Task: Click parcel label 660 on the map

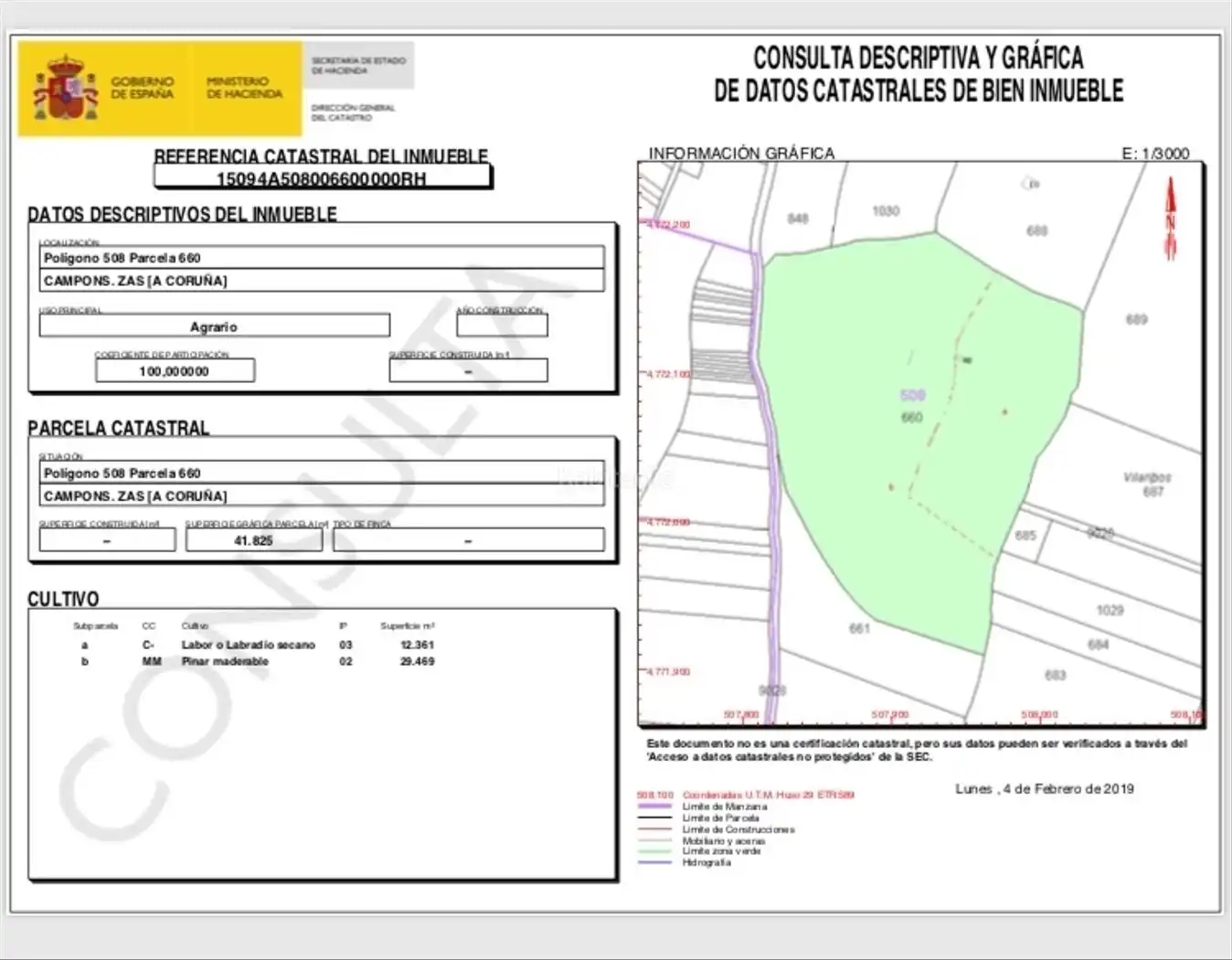Action: click(x=912, y=418)
